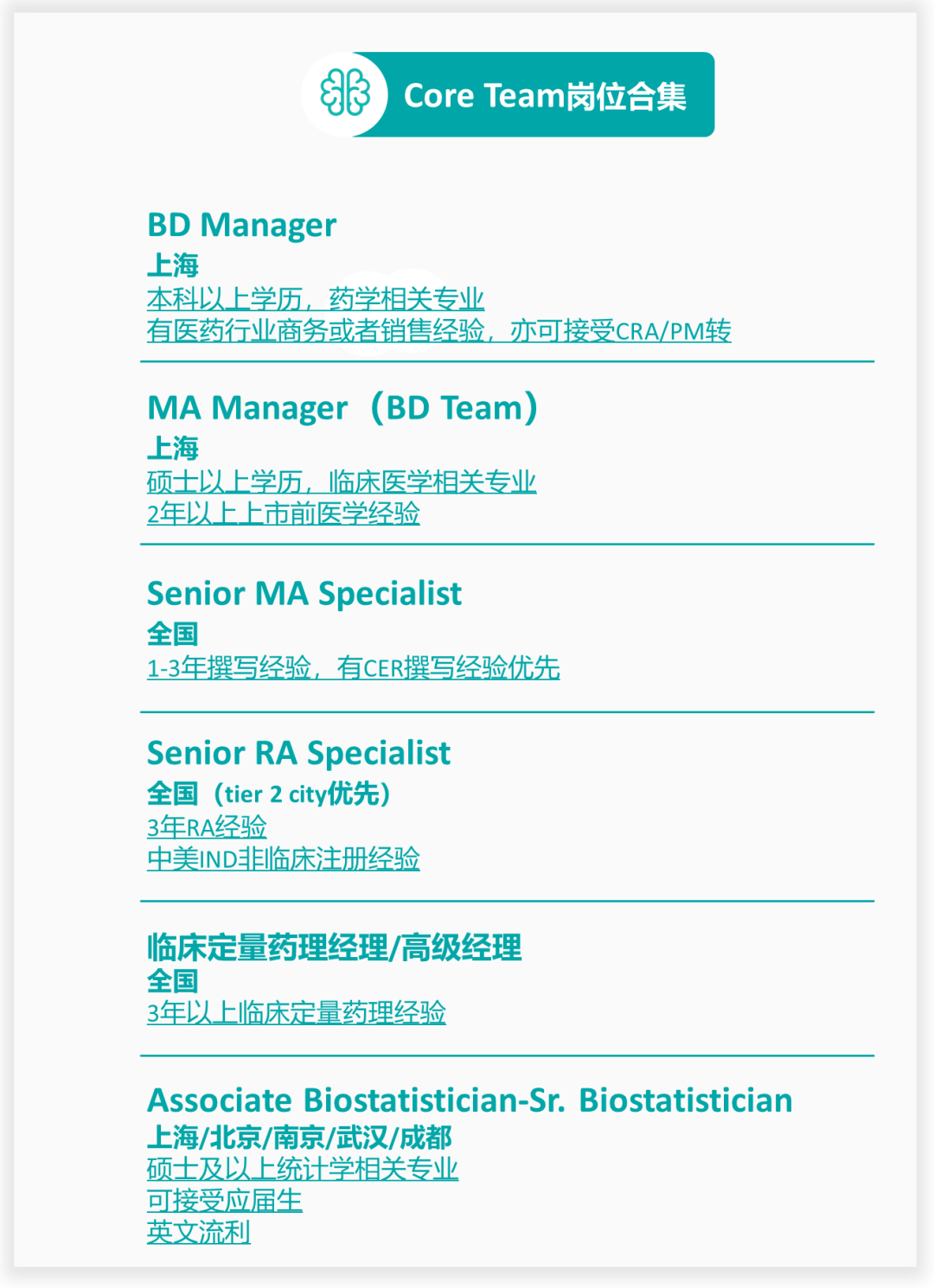Click link 本科以上学历，药学相关专业

click(316, 299)
